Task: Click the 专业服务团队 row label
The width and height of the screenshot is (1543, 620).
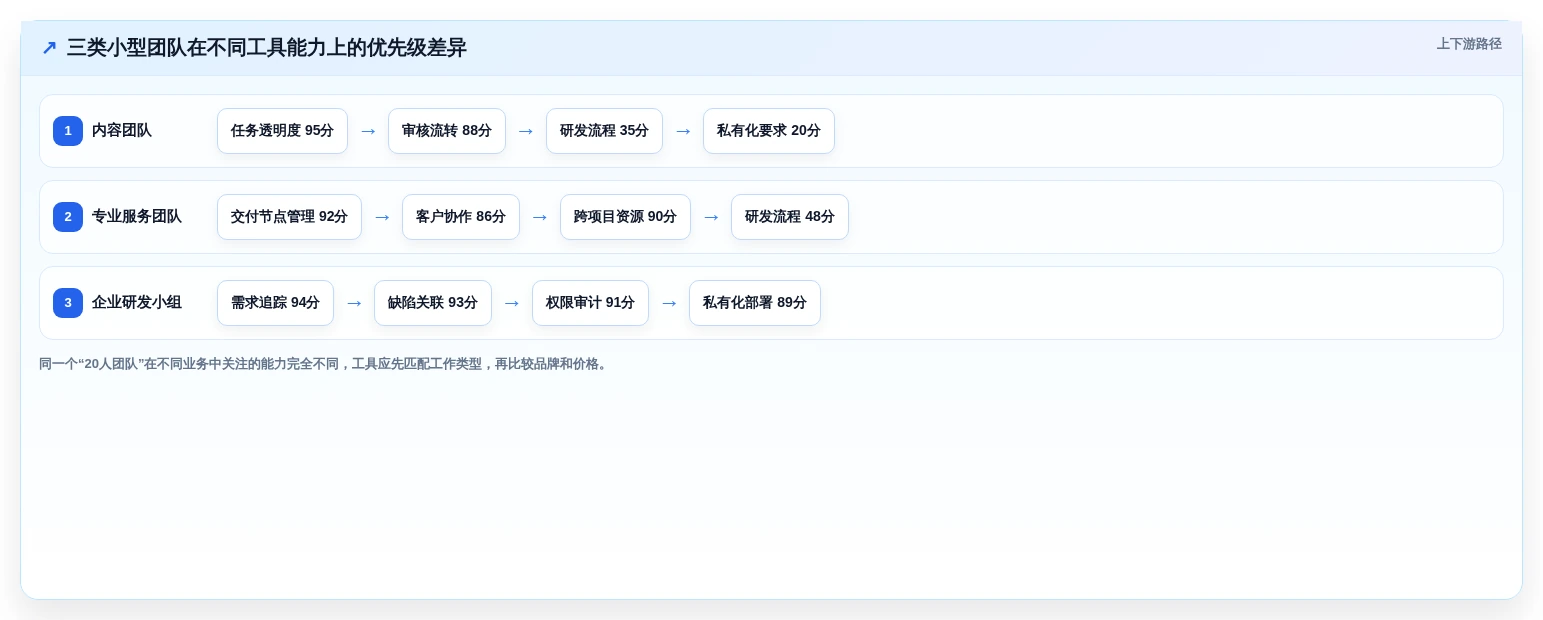Action: [x=137, y=217]
